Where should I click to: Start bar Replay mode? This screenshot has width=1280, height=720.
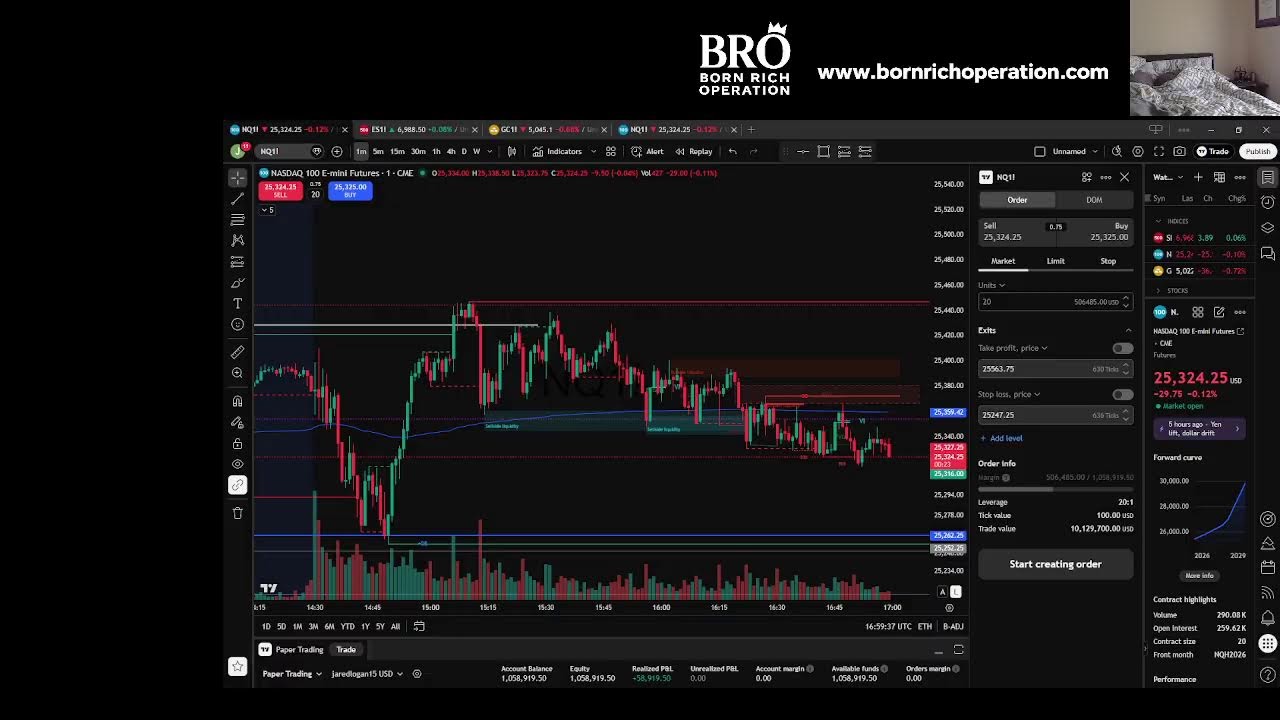[x=693, y=151]
